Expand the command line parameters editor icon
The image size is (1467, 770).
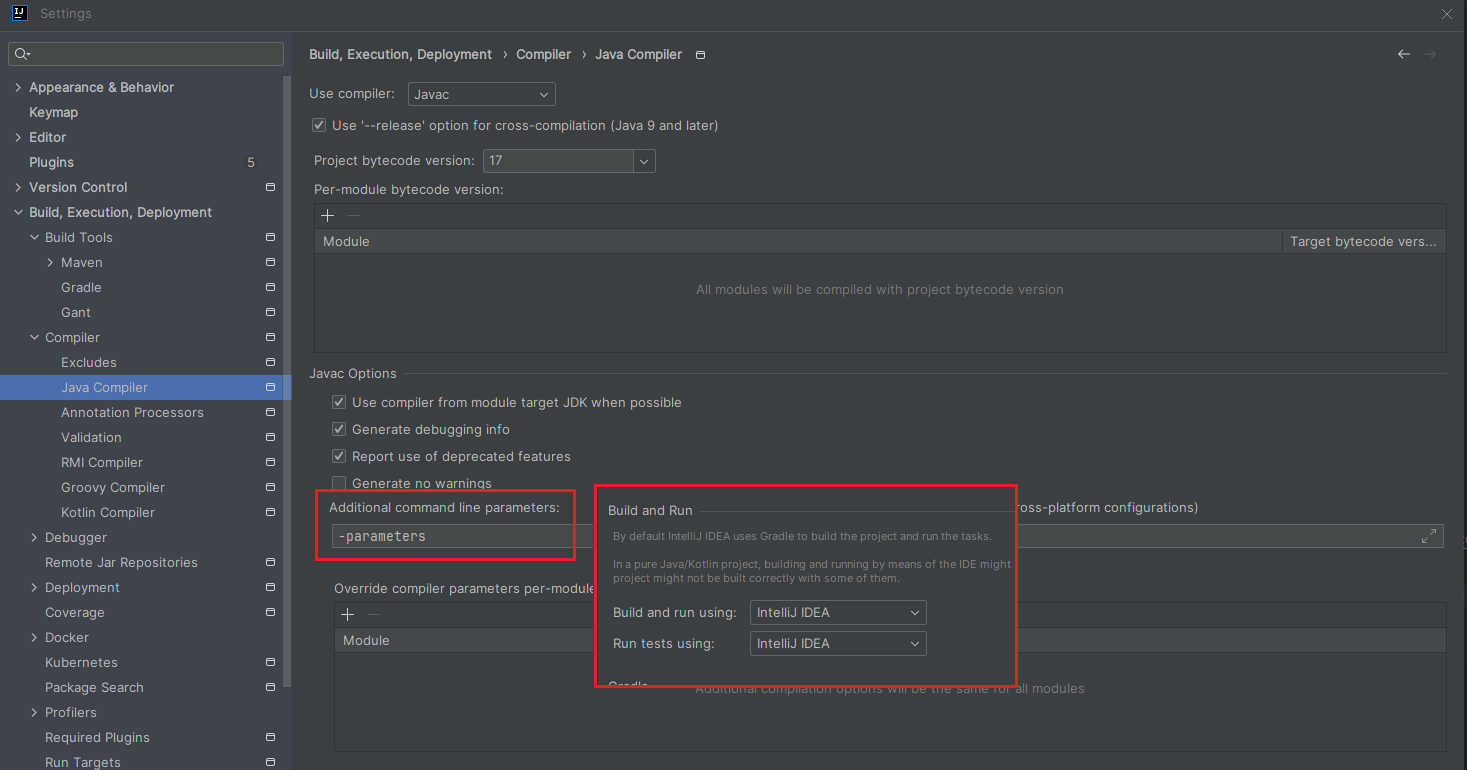coord(1430,536)
